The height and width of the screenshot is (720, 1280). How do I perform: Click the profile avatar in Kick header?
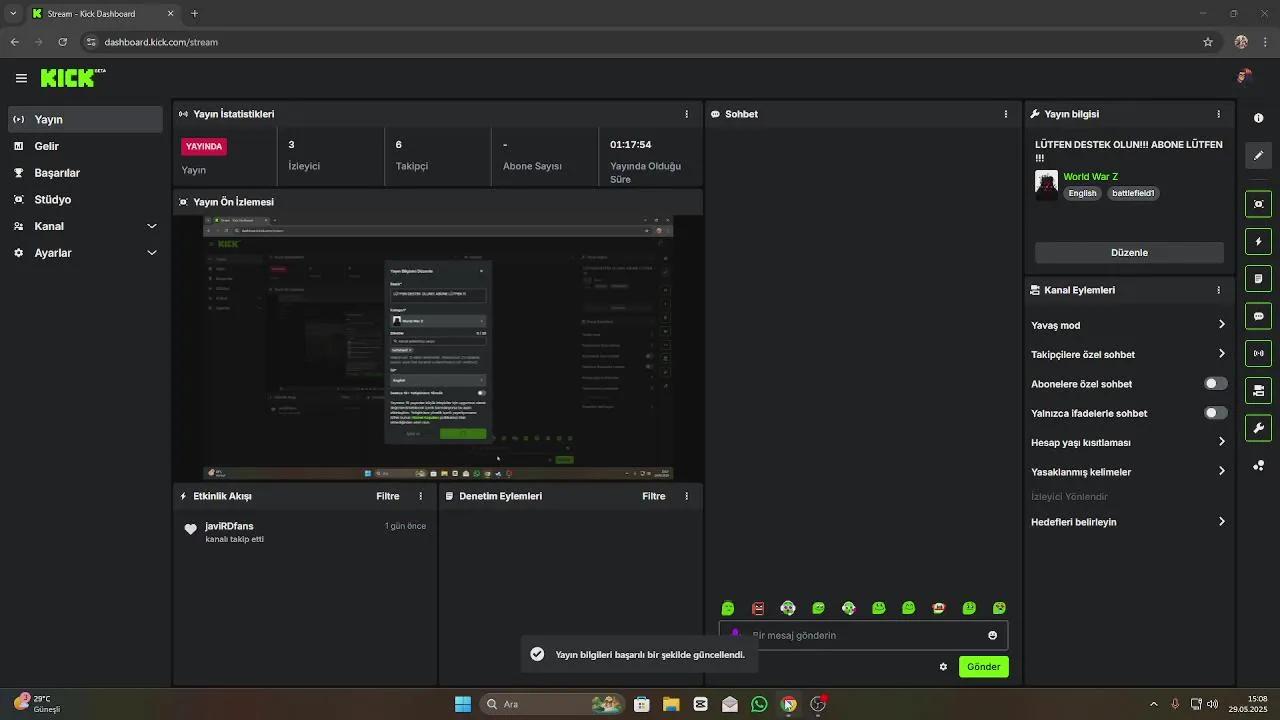coord(1244,77)
